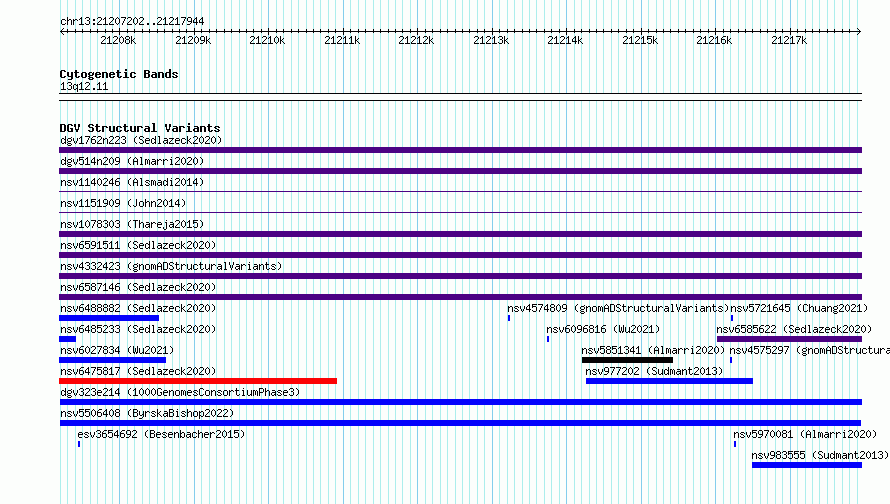The image size is (890, 504).
Task: Click the long blue bar under dgv323e214
Action: 460,402
